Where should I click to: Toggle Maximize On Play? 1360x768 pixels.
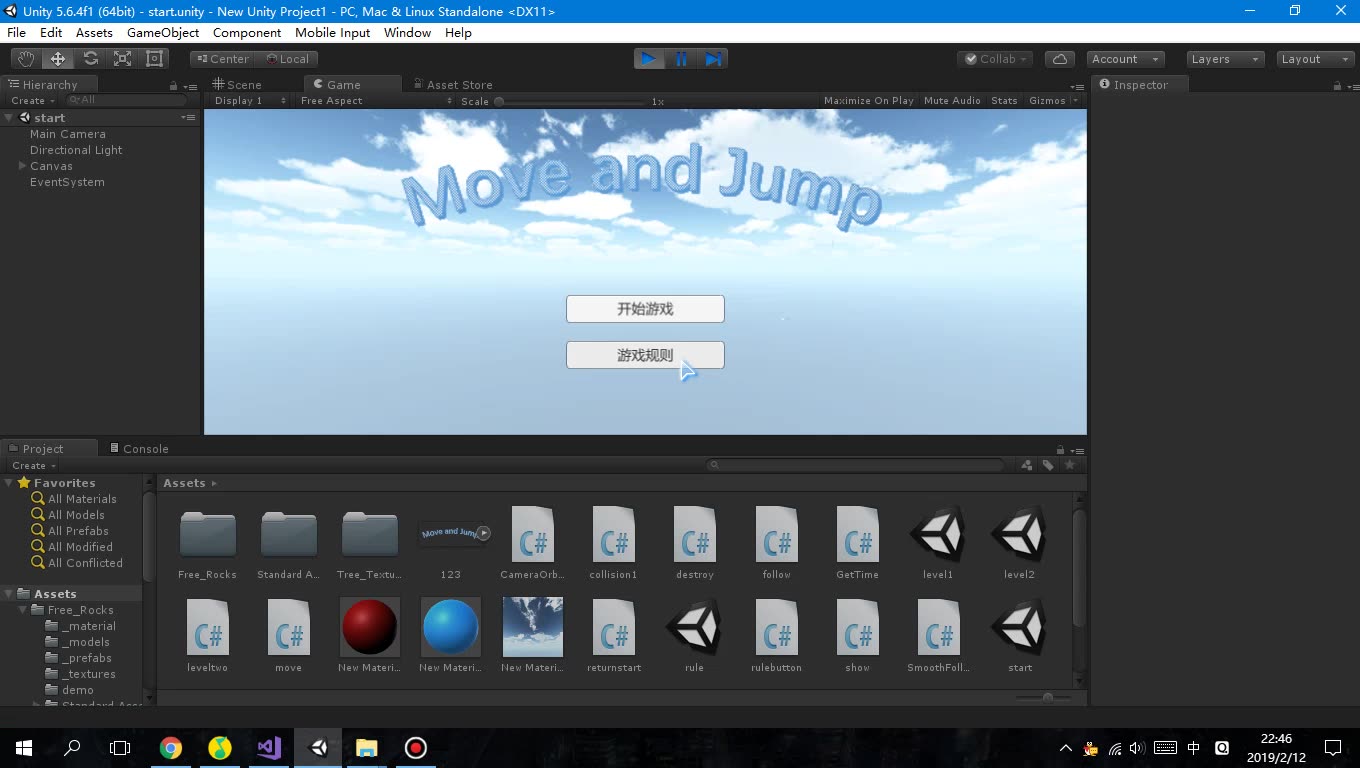[x=868, y=101]
